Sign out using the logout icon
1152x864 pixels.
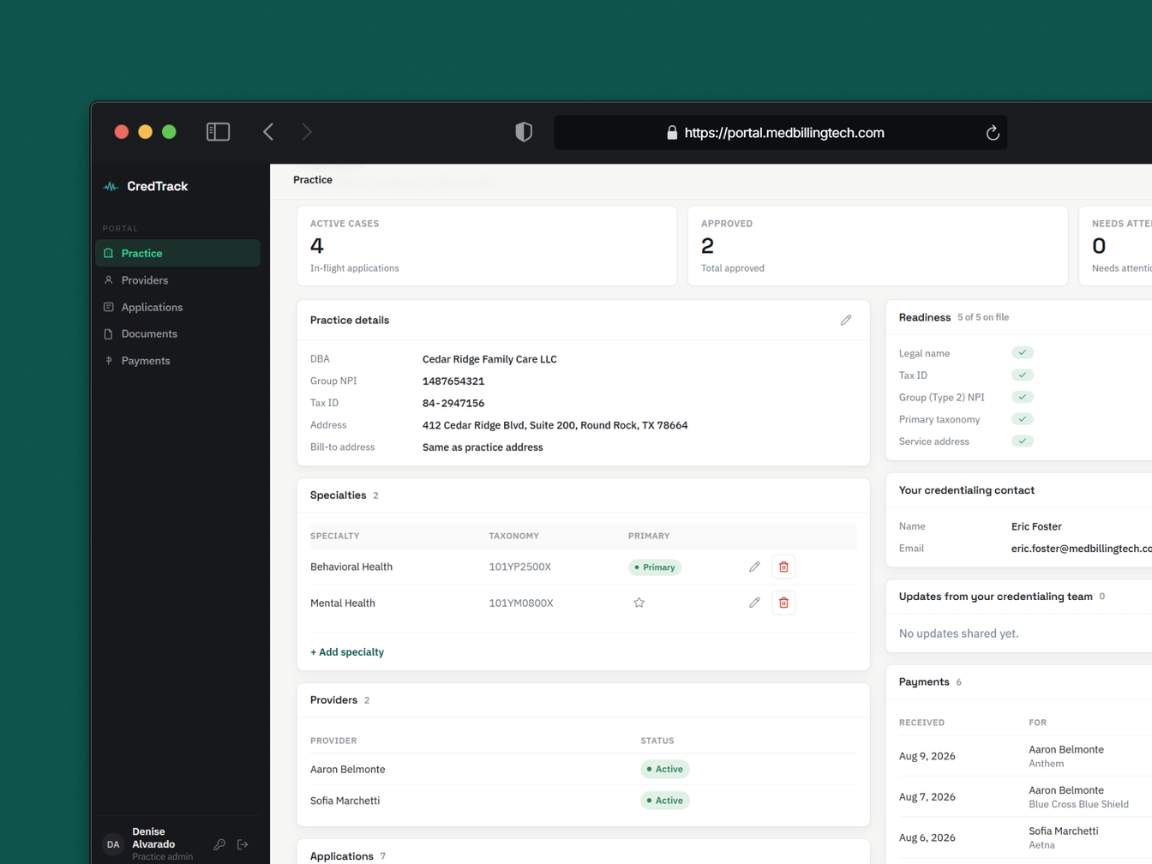(242, 844)
